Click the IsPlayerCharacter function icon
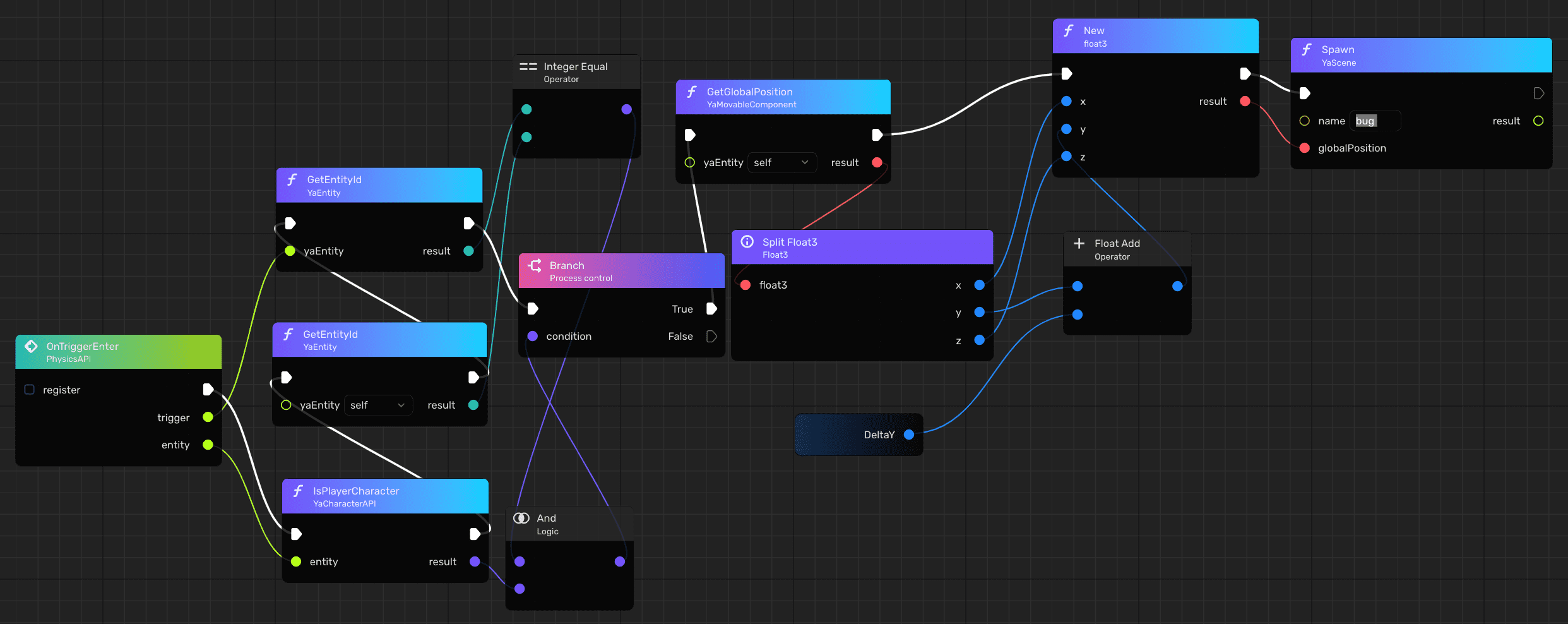The image size is (1568, 624). point(298,491)
